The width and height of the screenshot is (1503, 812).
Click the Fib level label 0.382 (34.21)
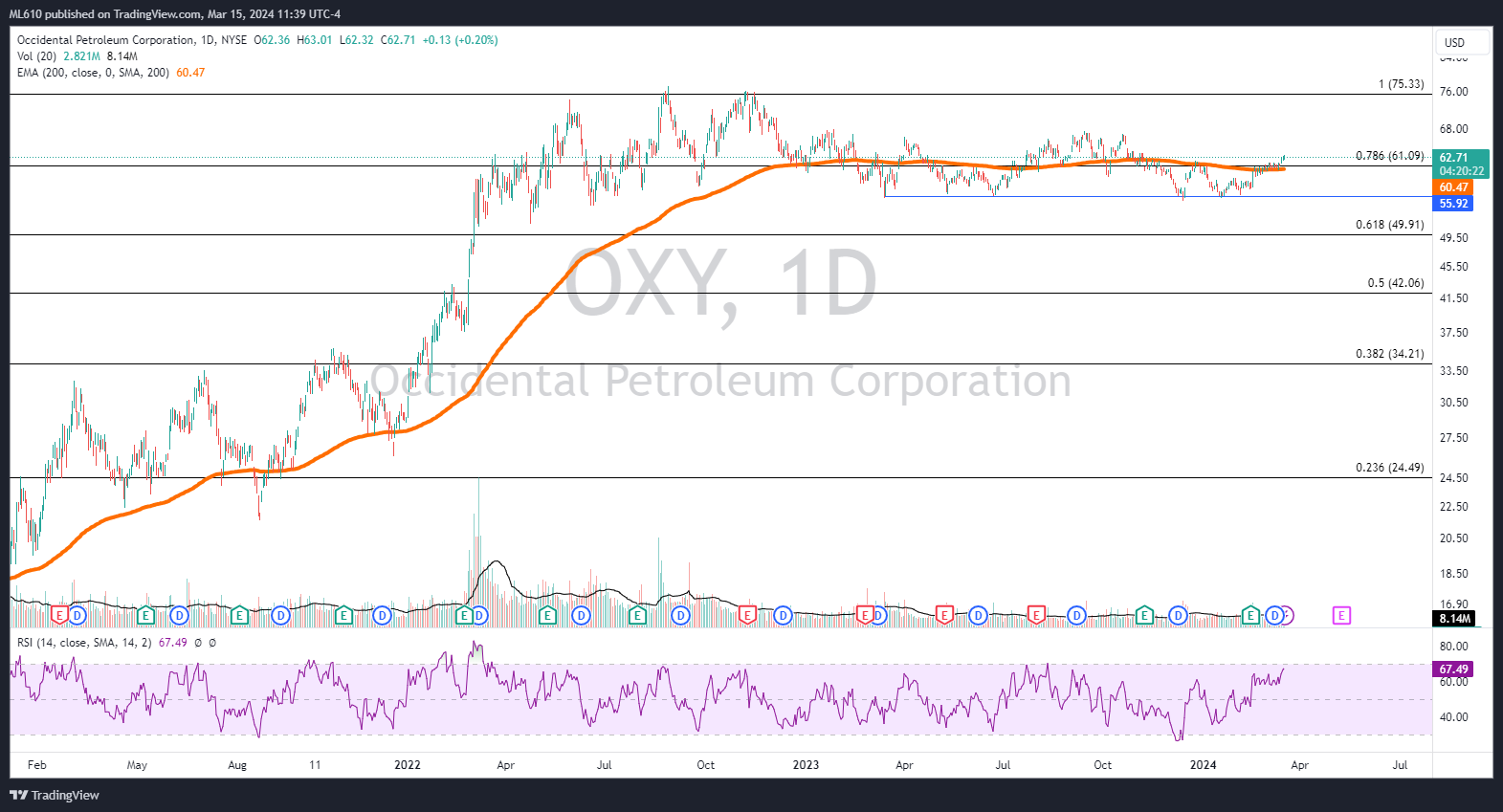click(x=1389, y=354)
